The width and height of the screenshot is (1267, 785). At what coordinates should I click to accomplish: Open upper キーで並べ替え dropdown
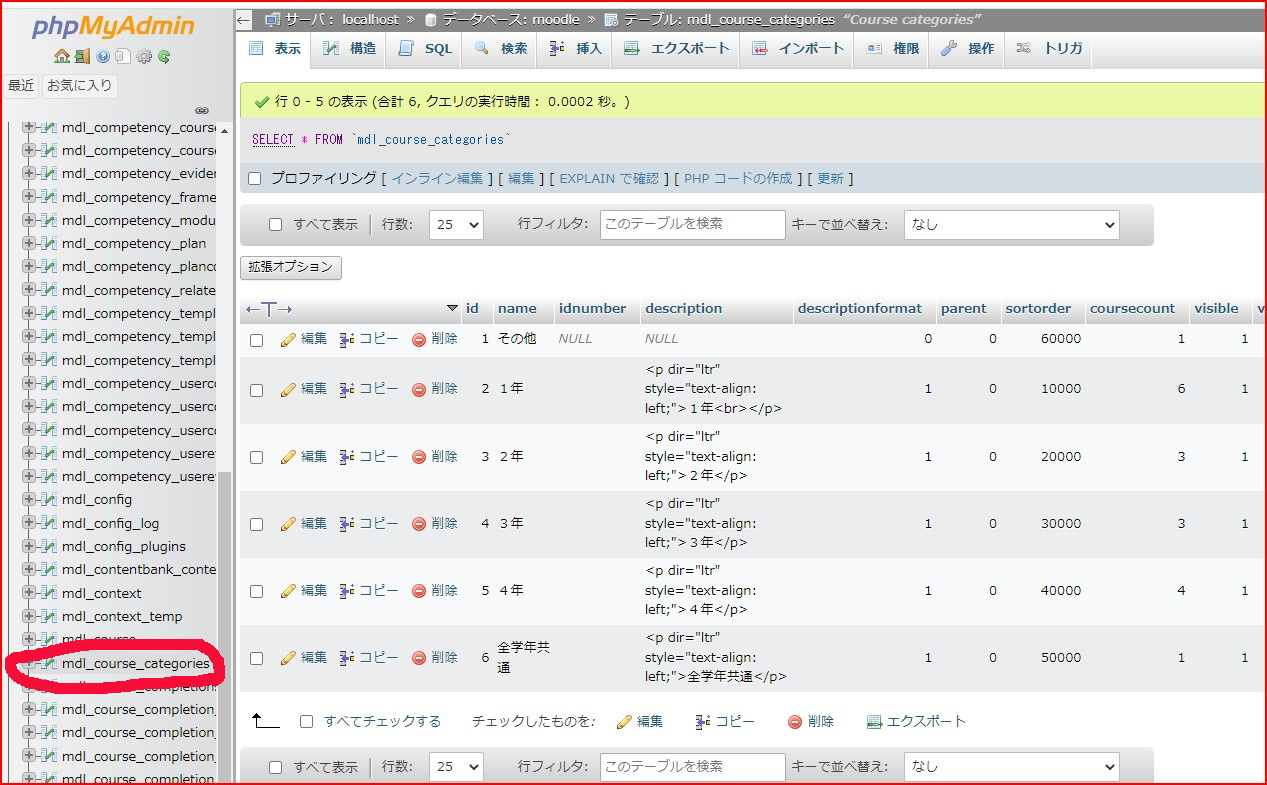(x=1011, y=225)
